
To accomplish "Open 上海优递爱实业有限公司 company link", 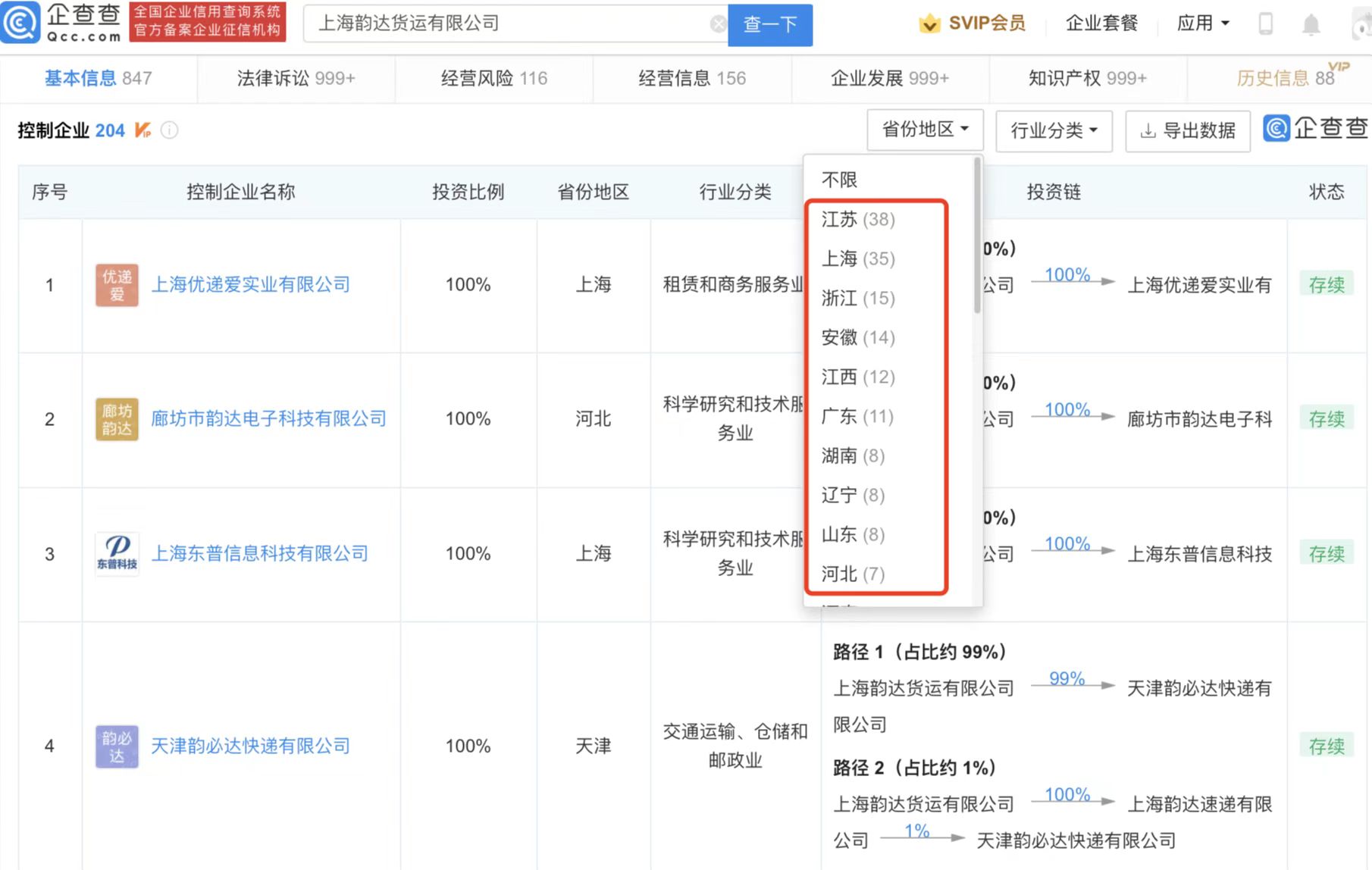I will 251,285.
